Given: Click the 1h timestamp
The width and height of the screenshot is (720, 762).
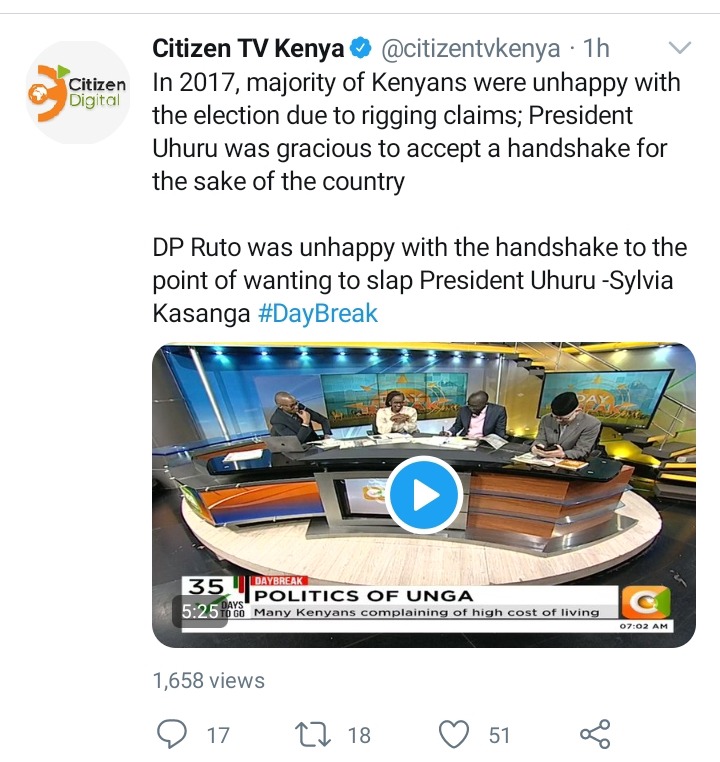Looking at the screenshot, I should pyautogui.click(x=596, y=48).
